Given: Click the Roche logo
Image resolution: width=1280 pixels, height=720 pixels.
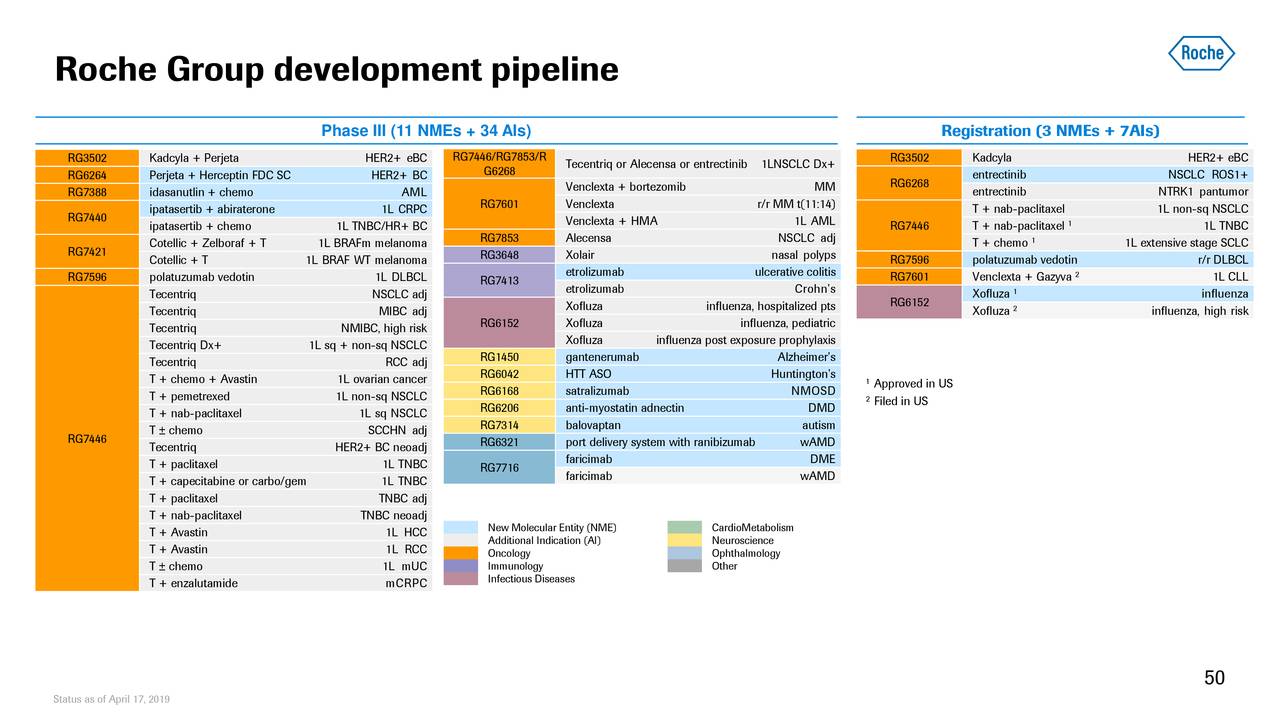Looking at the screenshot, I should 1201,52.
